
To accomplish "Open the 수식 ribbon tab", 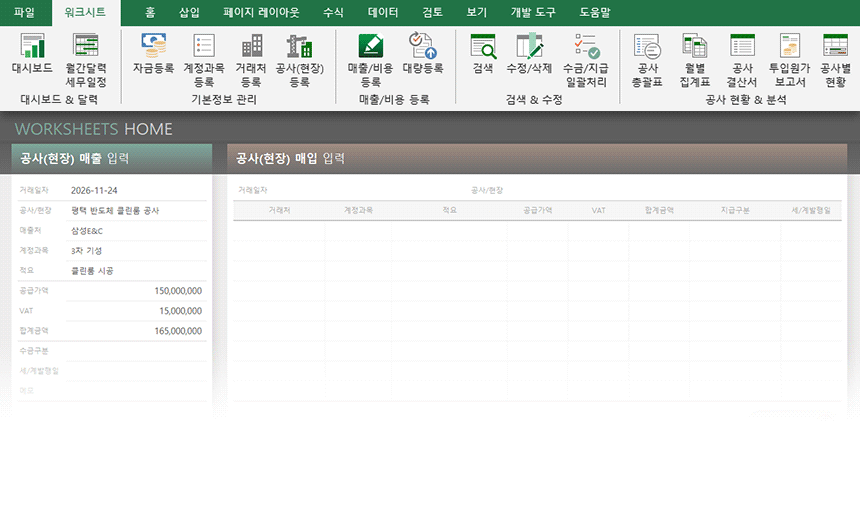I will (333, 13).
